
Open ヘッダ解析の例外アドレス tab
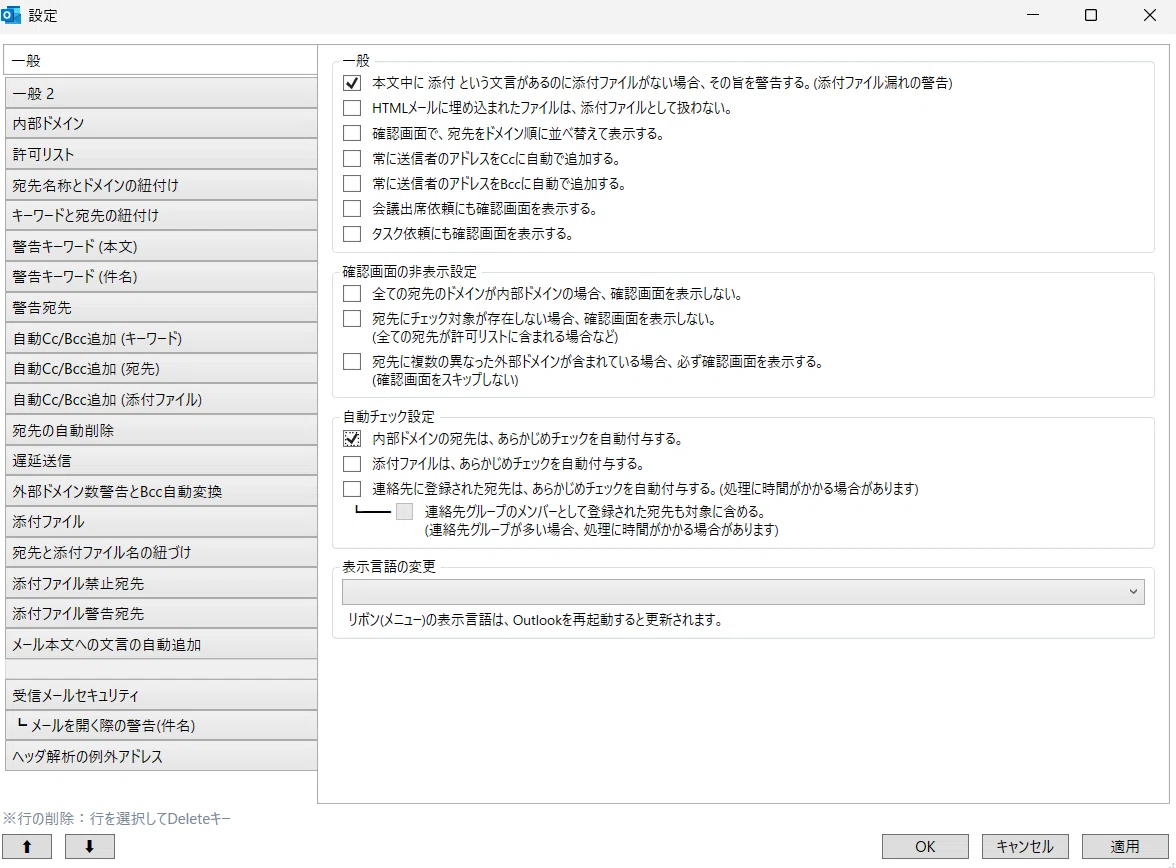[x=160, y=756]
